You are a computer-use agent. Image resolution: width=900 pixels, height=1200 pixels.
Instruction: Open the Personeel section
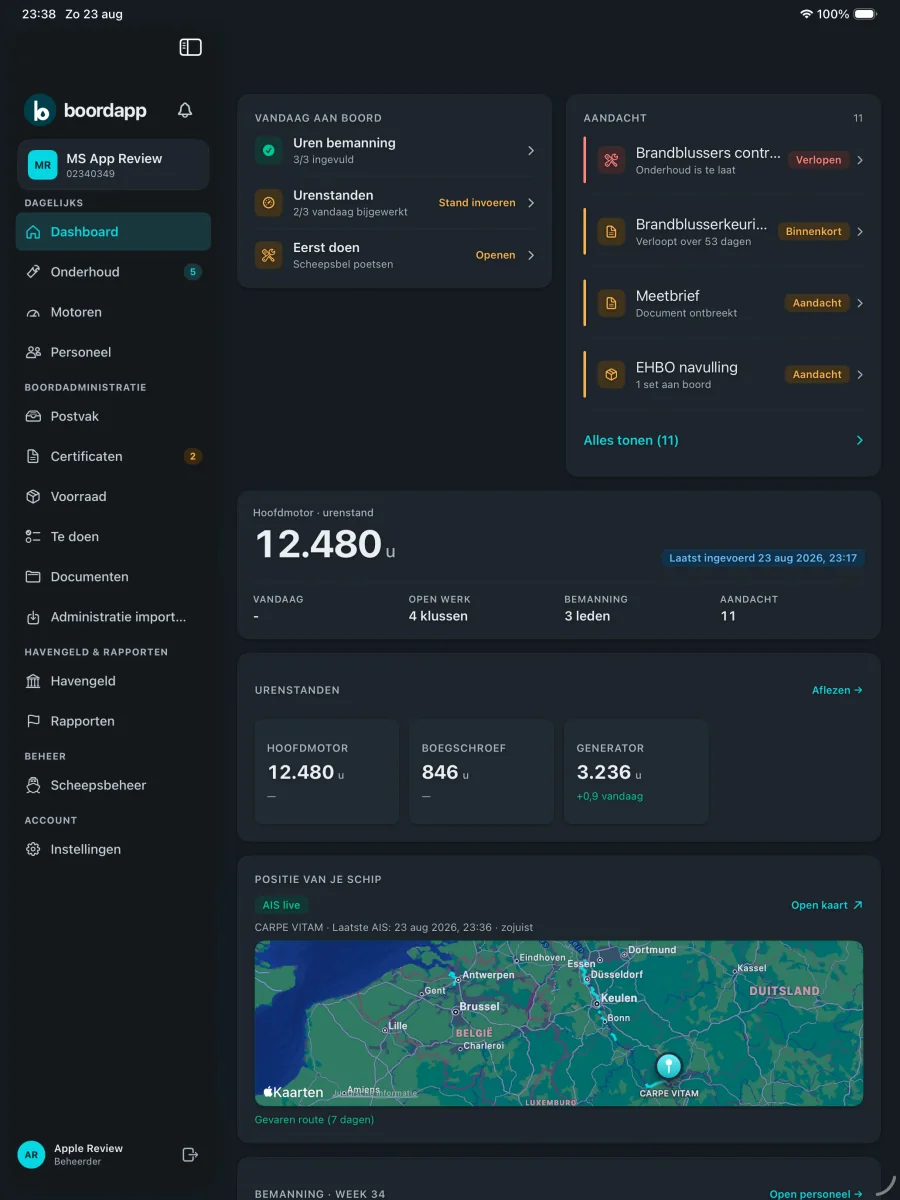113,352
